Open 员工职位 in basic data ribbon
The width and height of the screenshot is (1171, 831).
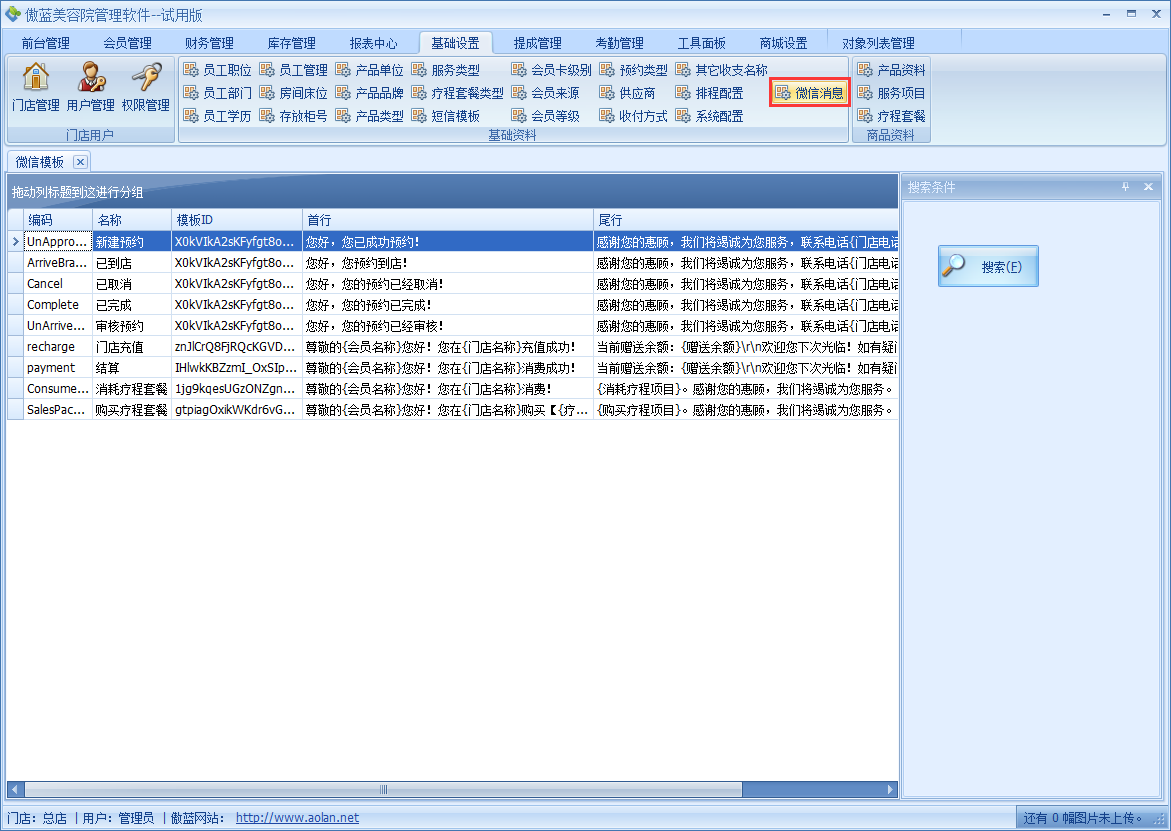click(217, 70)
